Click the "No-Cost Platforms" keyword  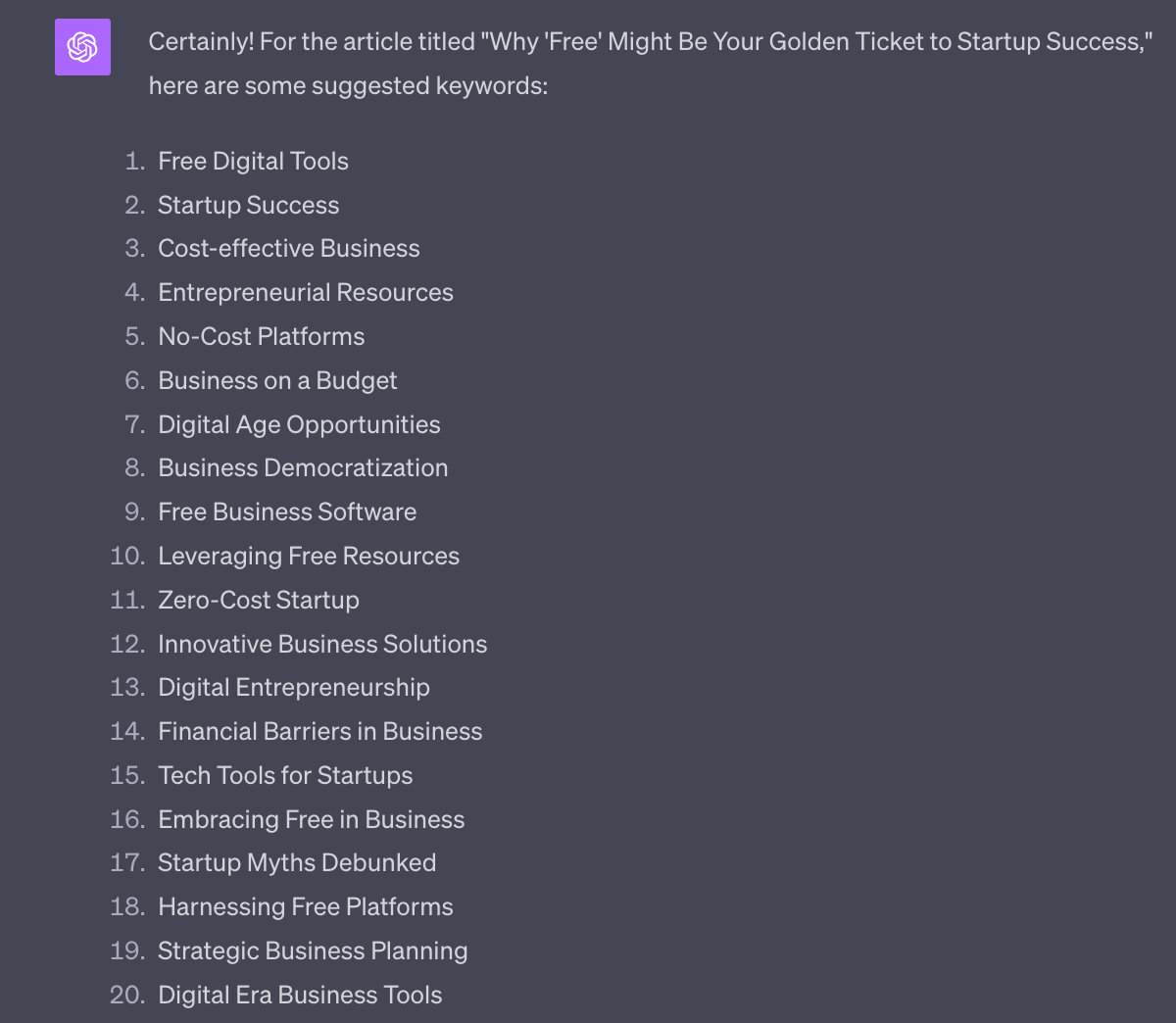261,336
